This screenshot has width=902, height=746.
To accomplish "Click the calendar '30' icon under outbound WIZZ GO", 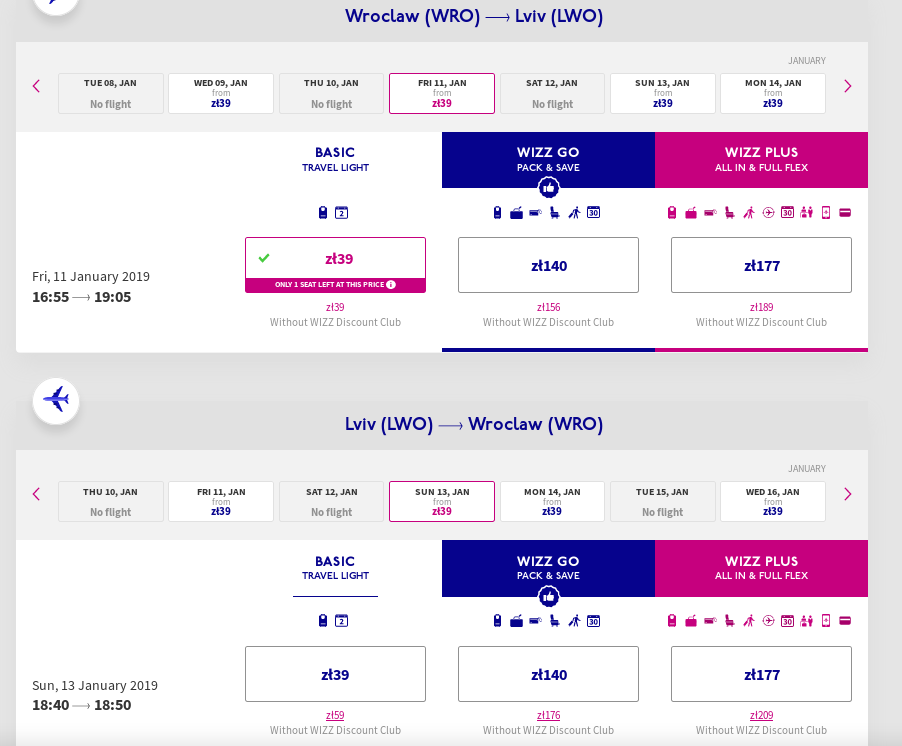I will tap(594, 213).
